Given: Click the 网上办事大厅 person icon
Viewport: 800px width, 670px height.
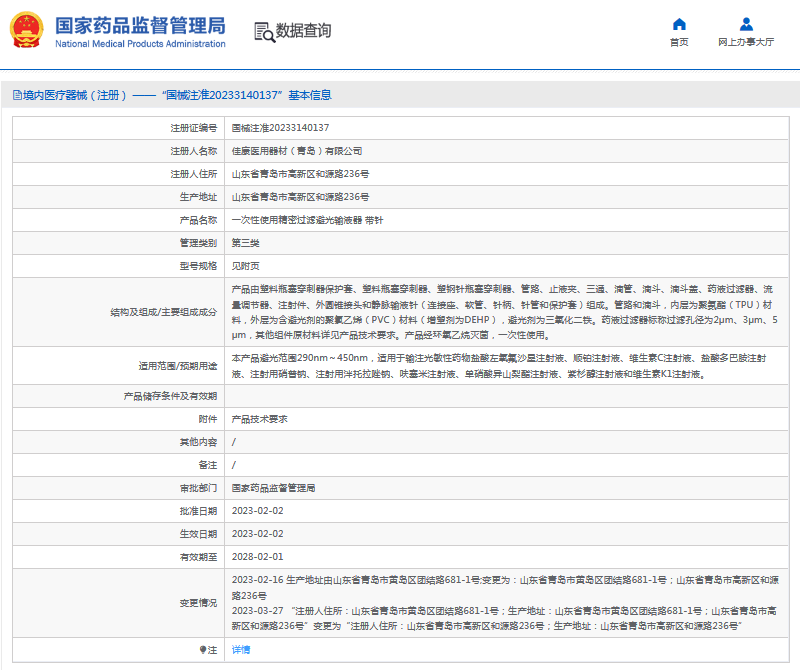Looking at the screenshot, I should point(746,24).
